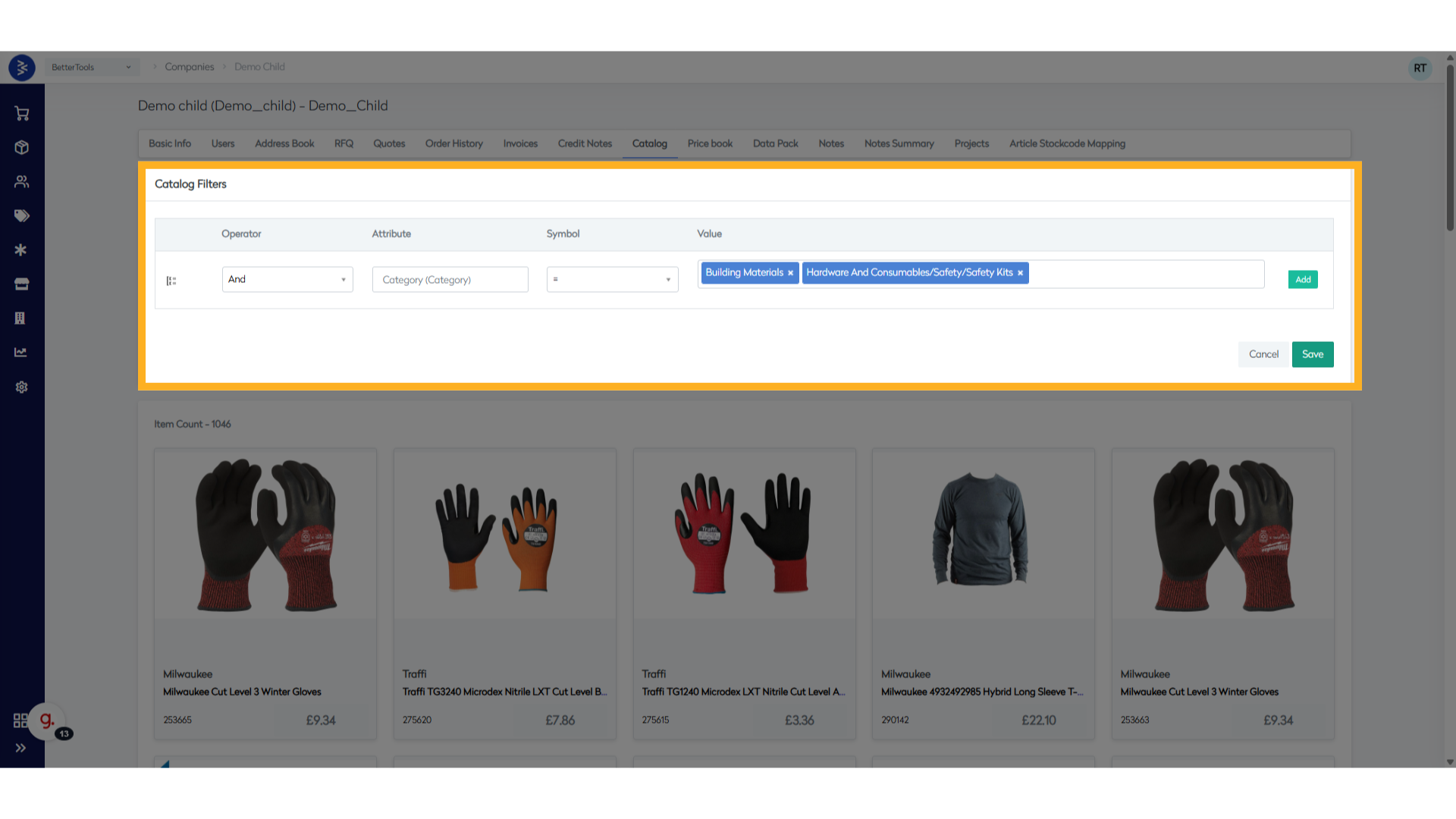This screenshot has width=1456, height=819.
Task: Open the storefront sidebar icon
Action: [x=21, y=284]
